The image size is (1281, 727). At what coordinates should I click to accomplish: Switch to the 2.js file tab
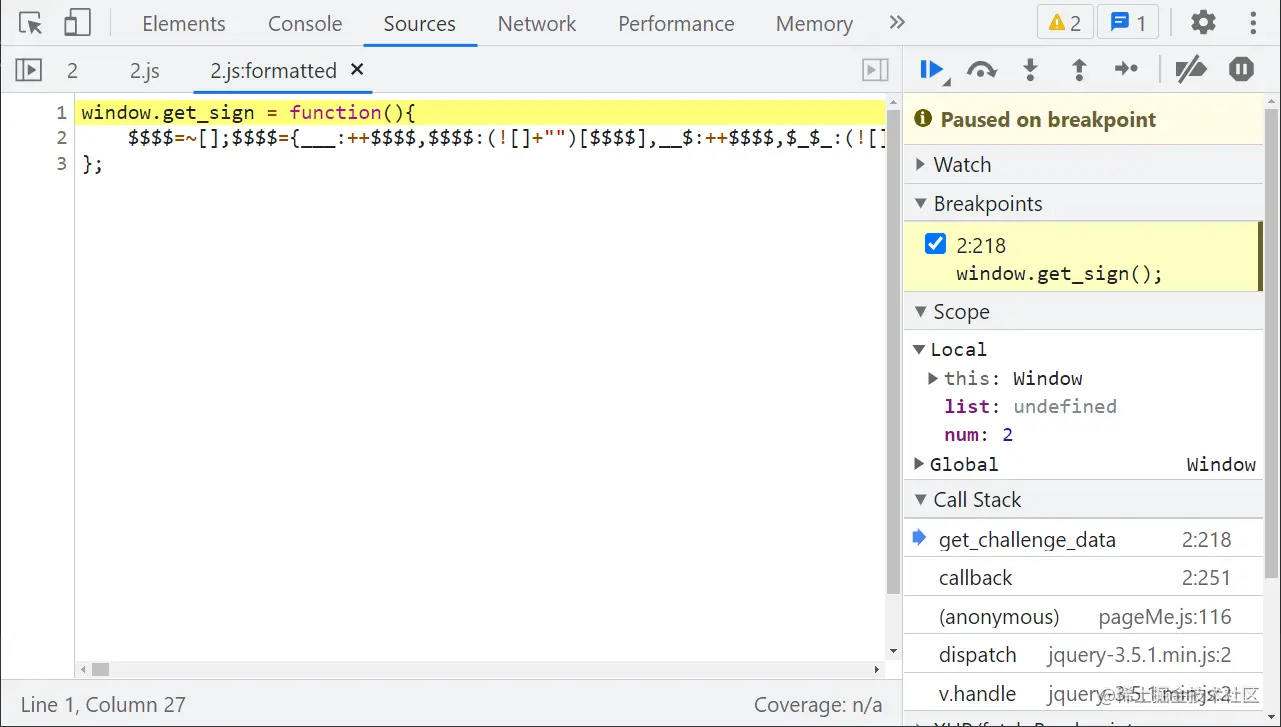tap(145, 71)
